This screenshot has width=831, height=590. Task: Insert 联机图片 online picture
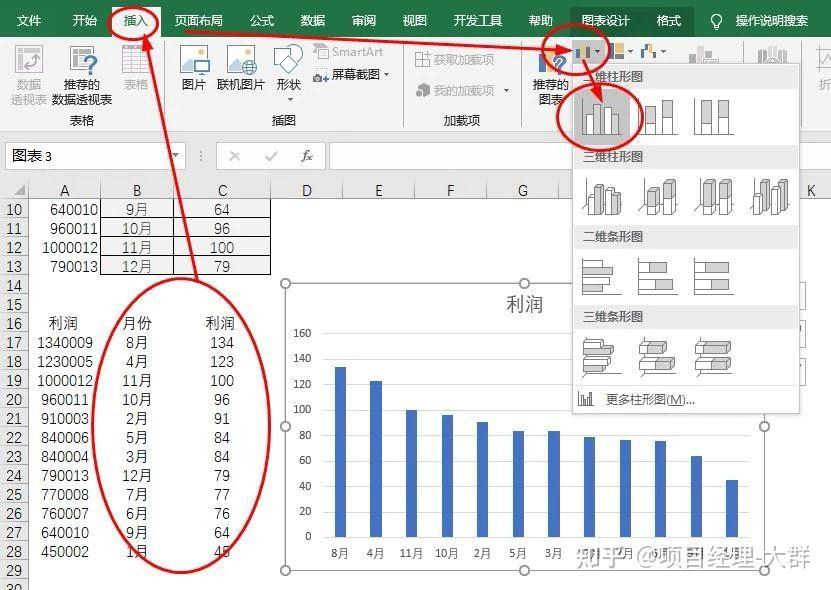tap(241, 68)
